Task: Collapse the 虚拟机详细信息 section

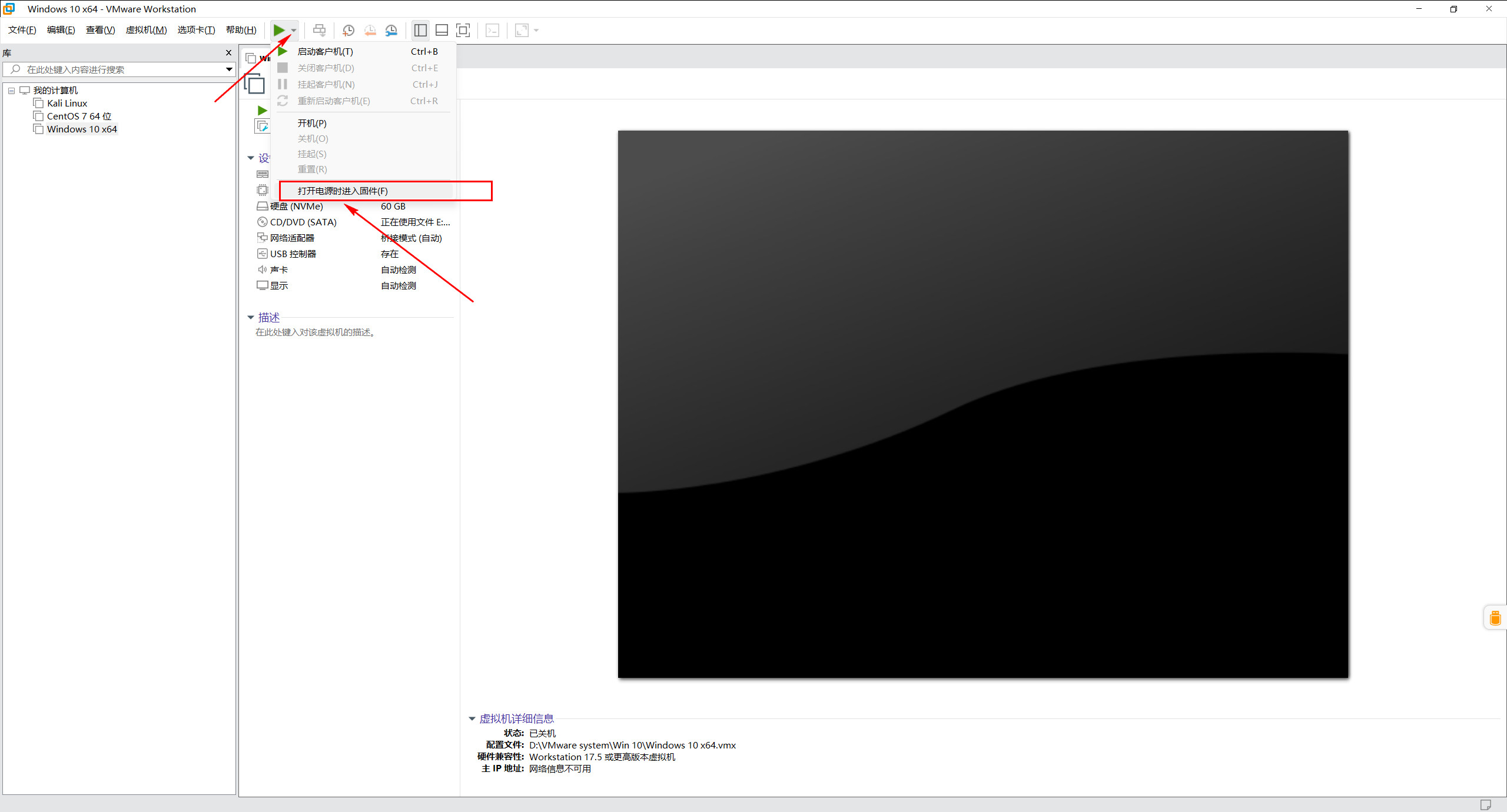Action: (x=472, y=718)
